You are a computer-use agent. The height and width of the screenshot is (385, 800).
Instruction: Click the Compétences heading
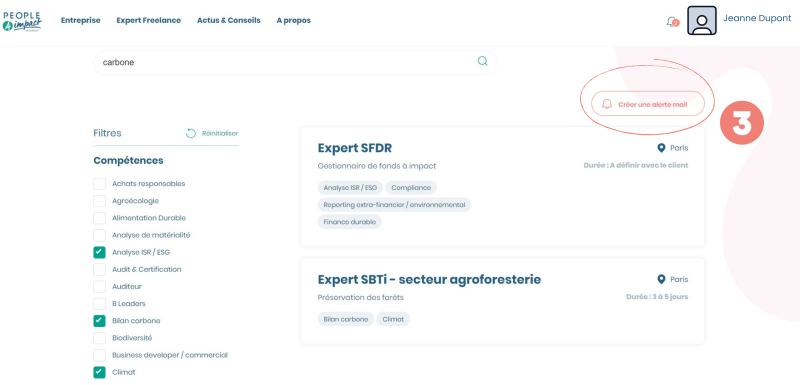128,161
